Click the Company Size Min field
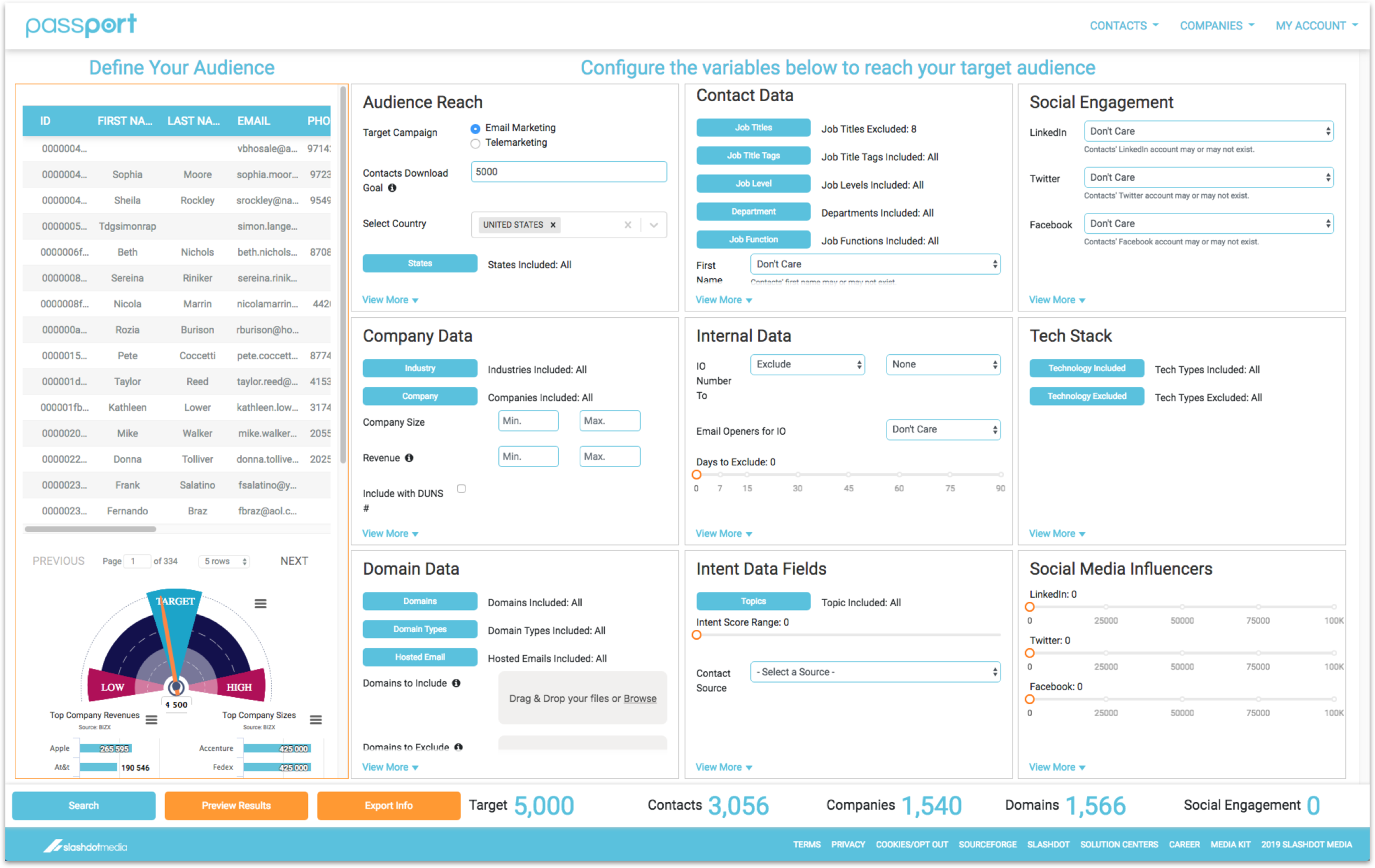1375x868 pixels. pos(528,421)
